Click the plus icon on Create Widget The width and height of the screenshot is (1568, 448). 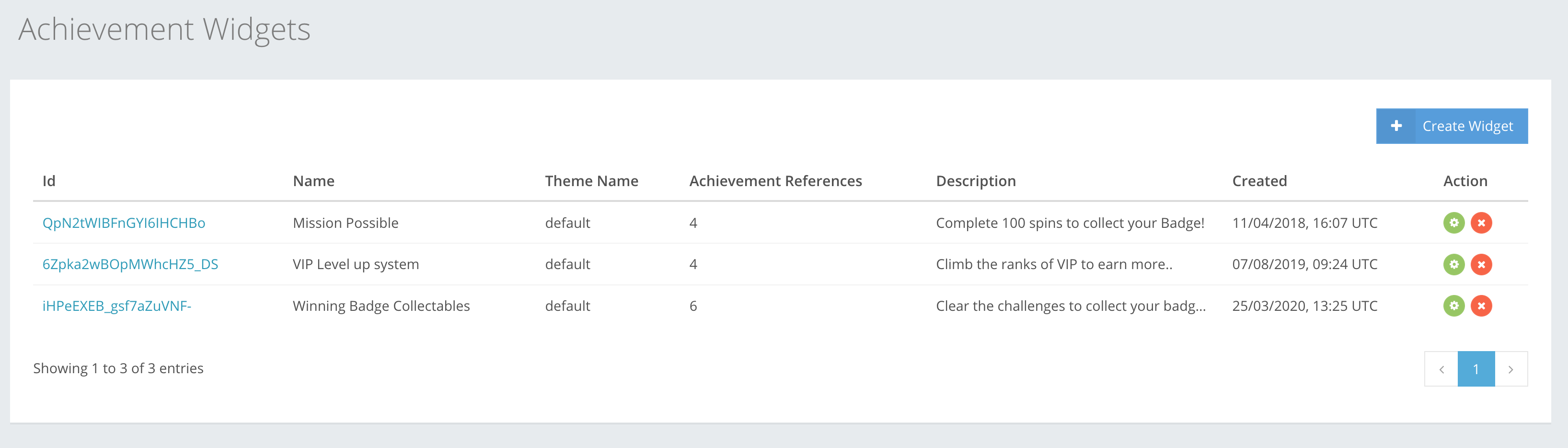pyautogui.click(x=1396, y=126)
